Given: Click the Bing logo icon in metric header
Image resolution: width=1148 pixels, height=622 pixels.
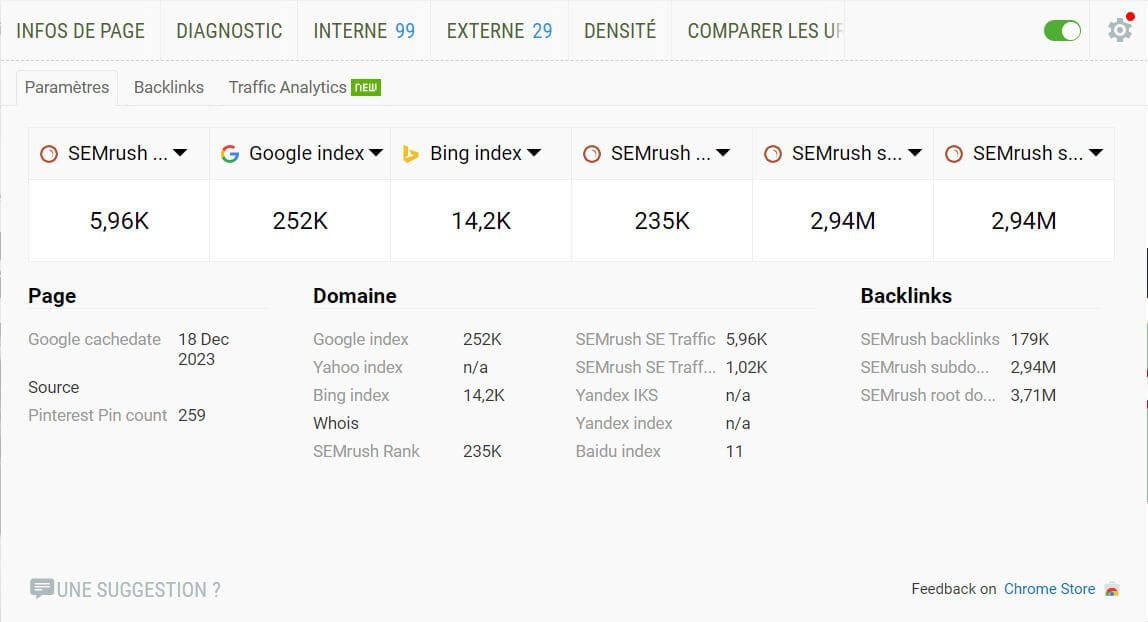Looking at the screenshot, I should 411,154.
